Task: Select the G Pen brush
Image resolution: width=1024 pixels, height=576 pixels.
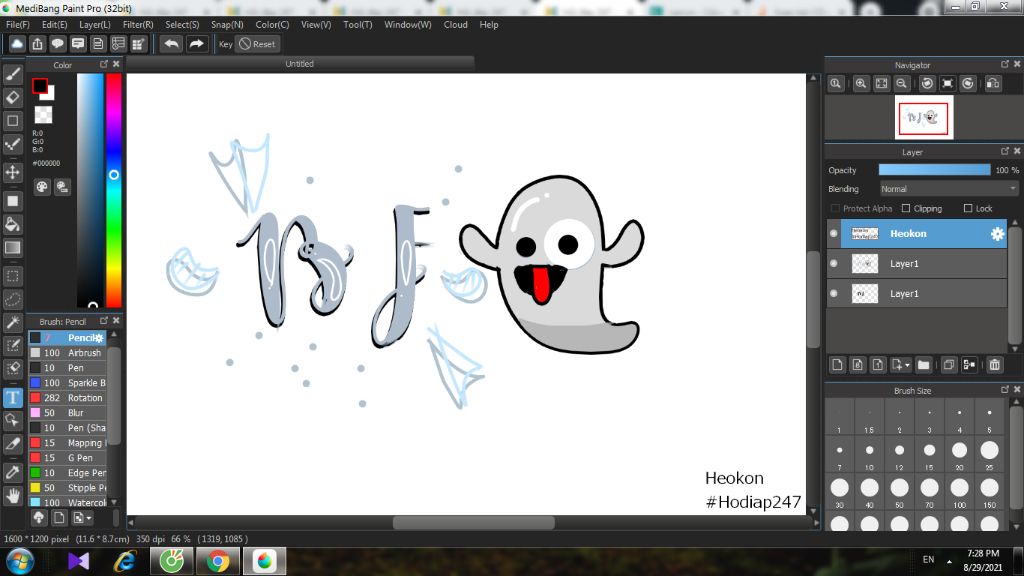Action: (x=67, y=458)
